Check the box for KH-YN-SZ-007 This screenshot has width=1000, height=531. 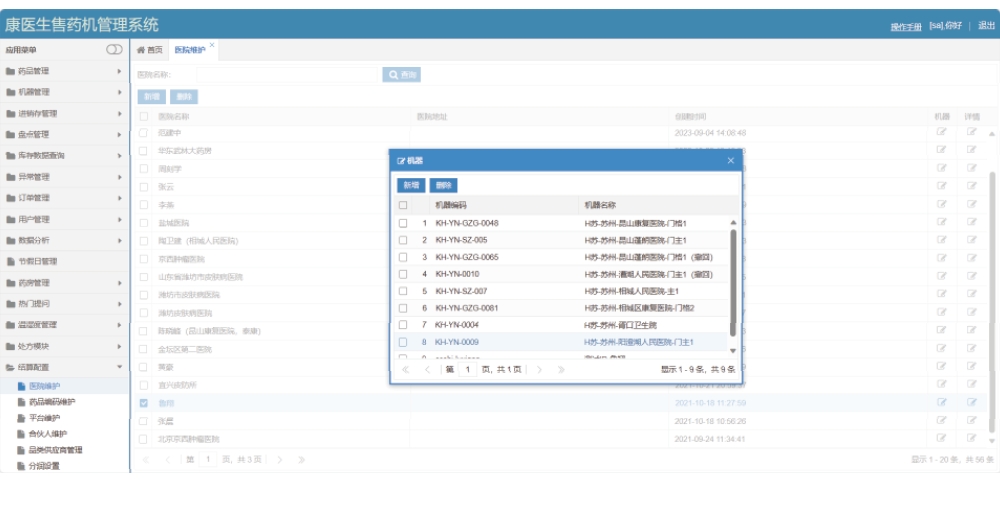403,291
